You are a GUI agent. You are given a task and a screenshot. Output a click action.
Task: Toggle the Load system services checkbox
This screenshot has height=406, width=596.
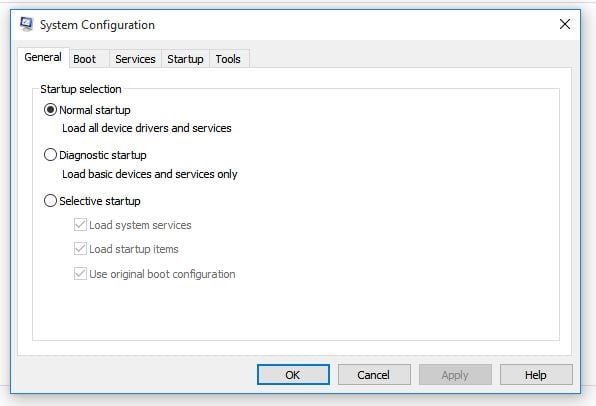[x=80, y=225]
